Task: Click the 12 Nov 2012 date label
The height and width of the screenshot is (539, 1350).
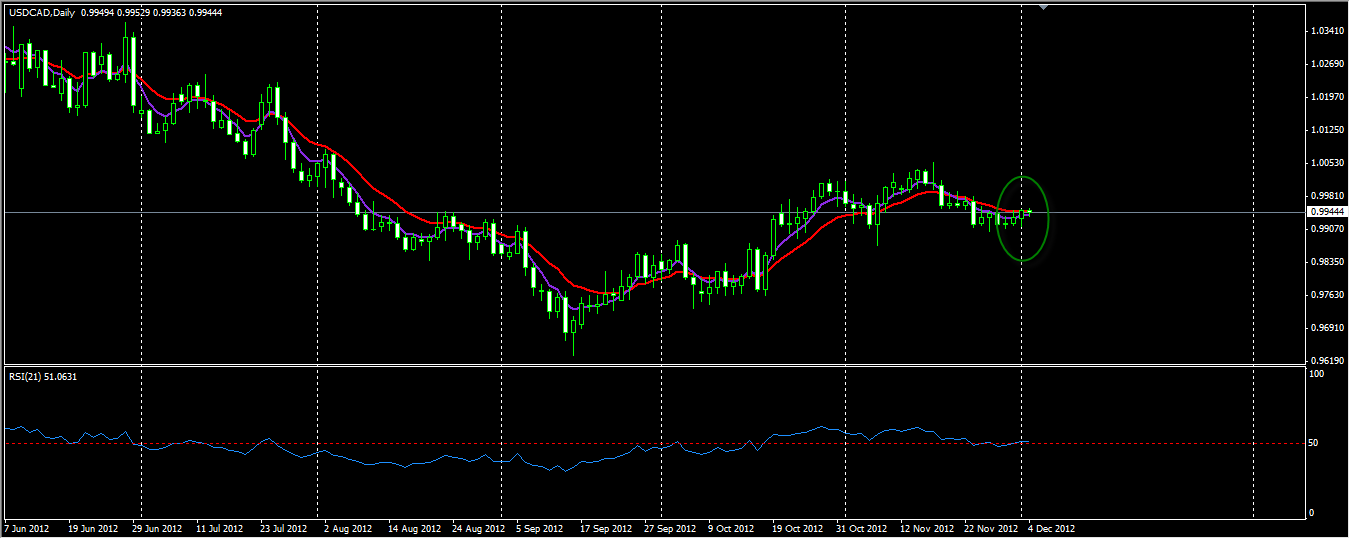Action: point(926,528)
